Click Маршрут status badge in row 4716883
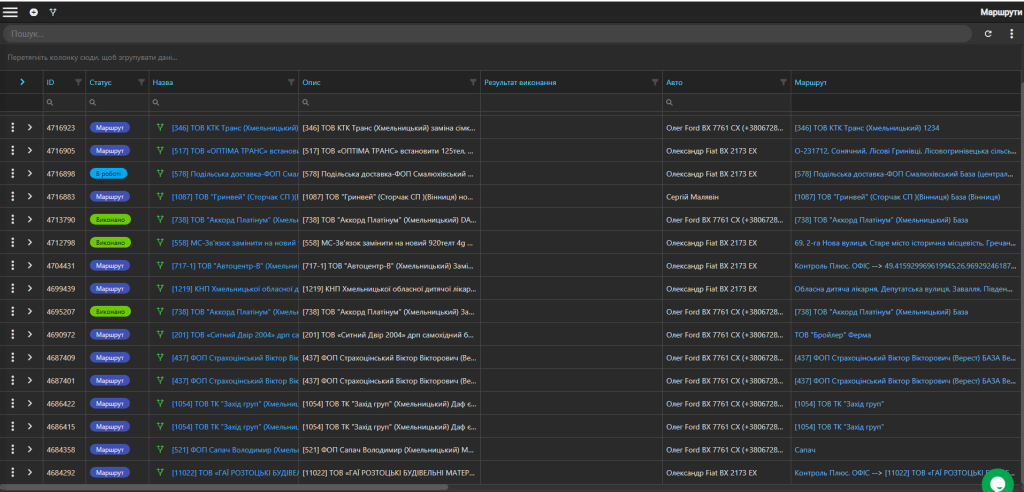The height and width of the screenshot is (492, 1024). 110,197
